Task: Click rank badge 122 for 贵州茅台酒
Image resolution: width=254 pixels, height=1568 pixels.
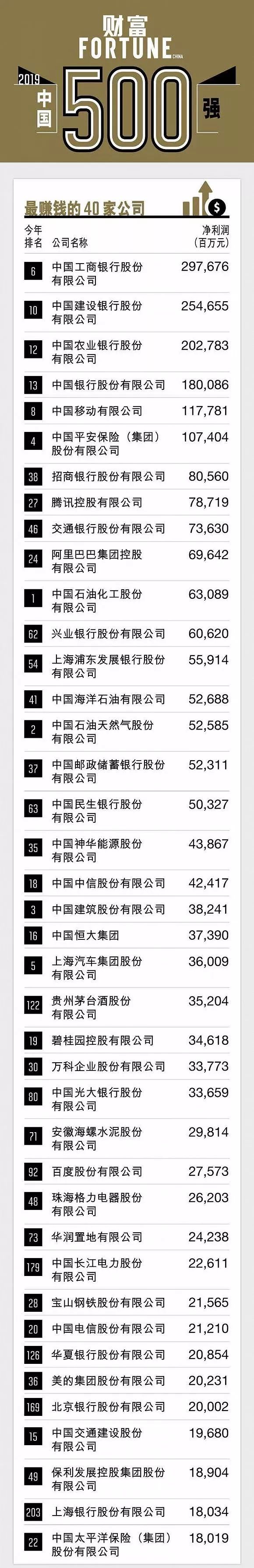Action: click(x=33, y=1005)
